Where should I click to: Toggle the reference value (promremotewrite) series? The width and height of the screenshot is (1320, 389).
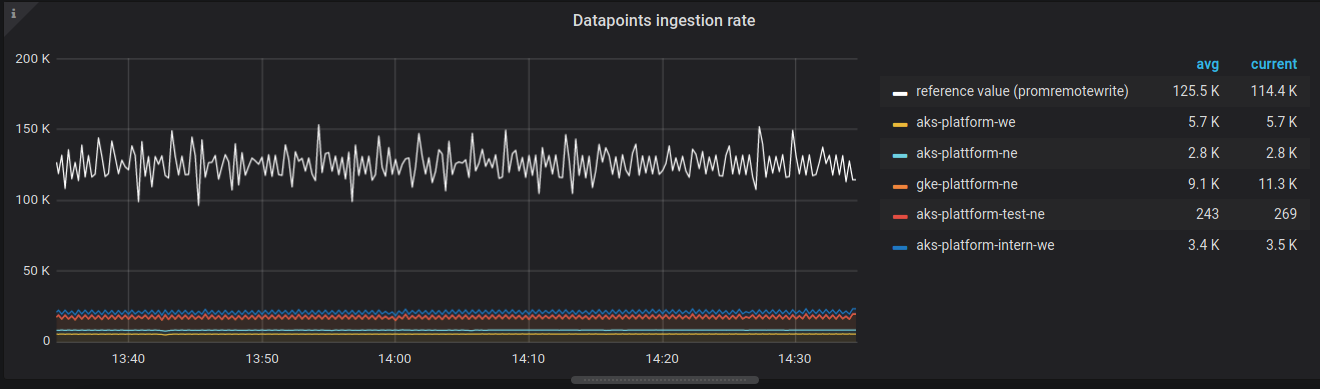click(1022, 91)
